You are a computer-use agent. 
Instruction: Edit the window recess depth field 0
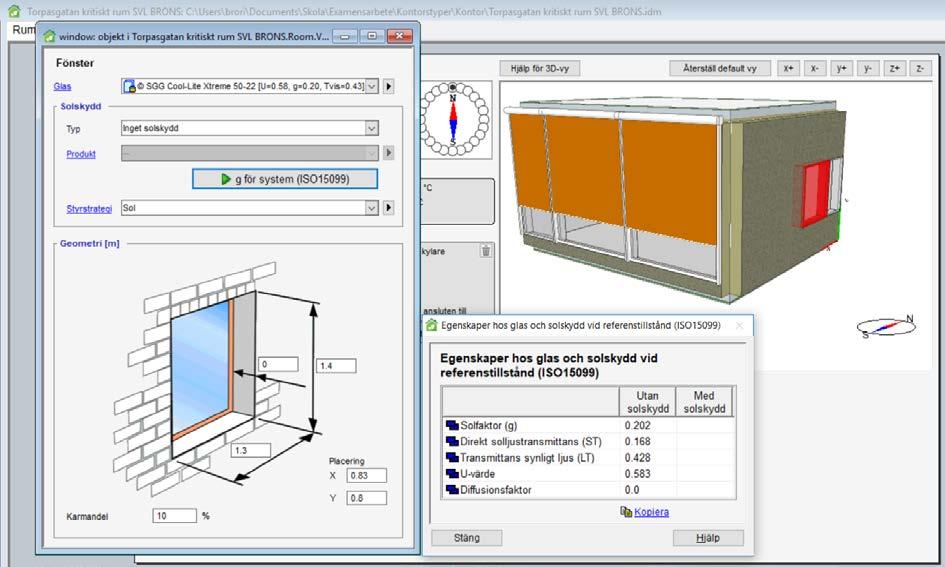pyautogui.click(x=278, y=364)
